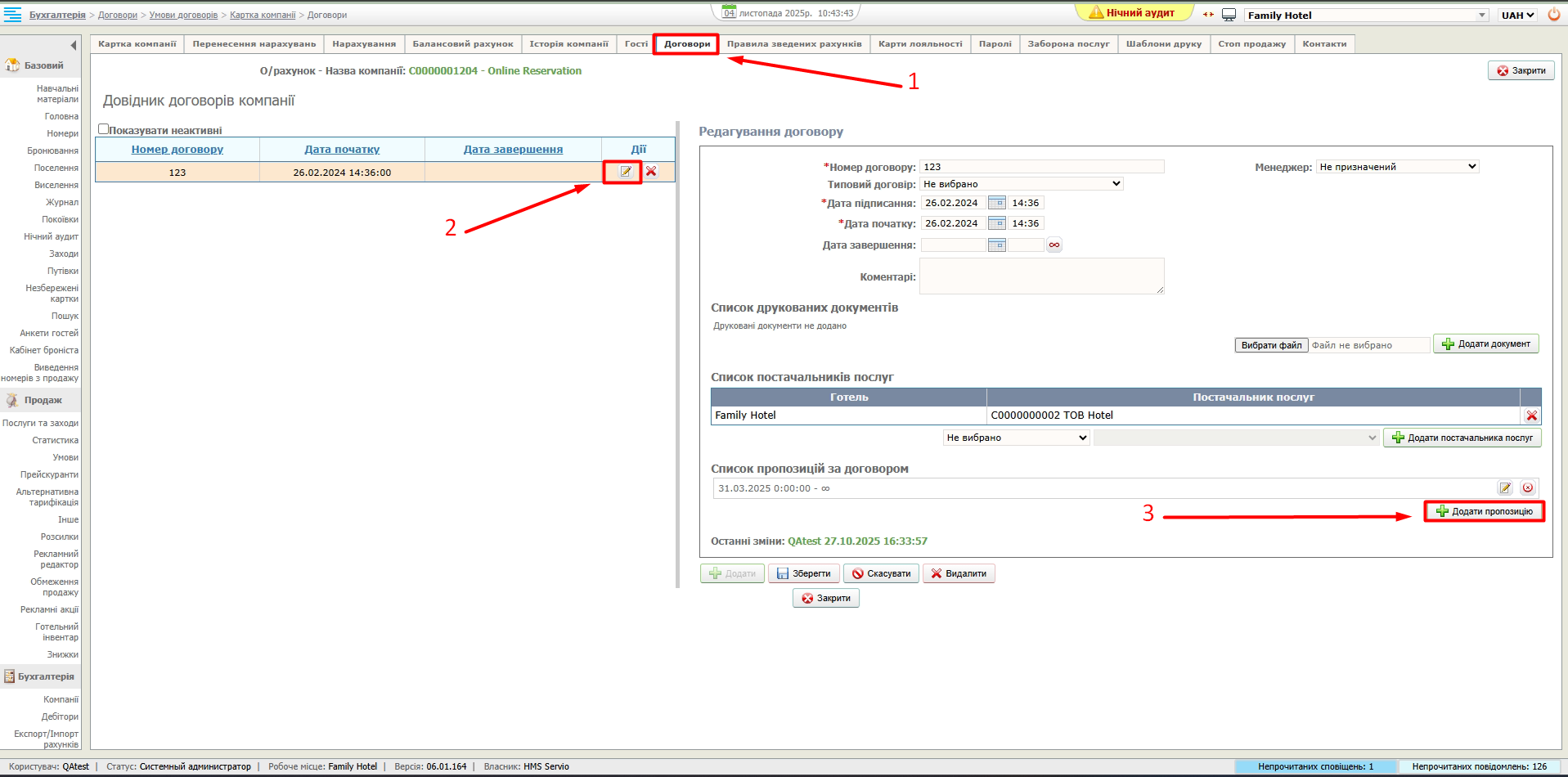This screenshot has height=777, width=1568.
Task: Open the UAH currency dropdown
Action: pos(1517,16)
